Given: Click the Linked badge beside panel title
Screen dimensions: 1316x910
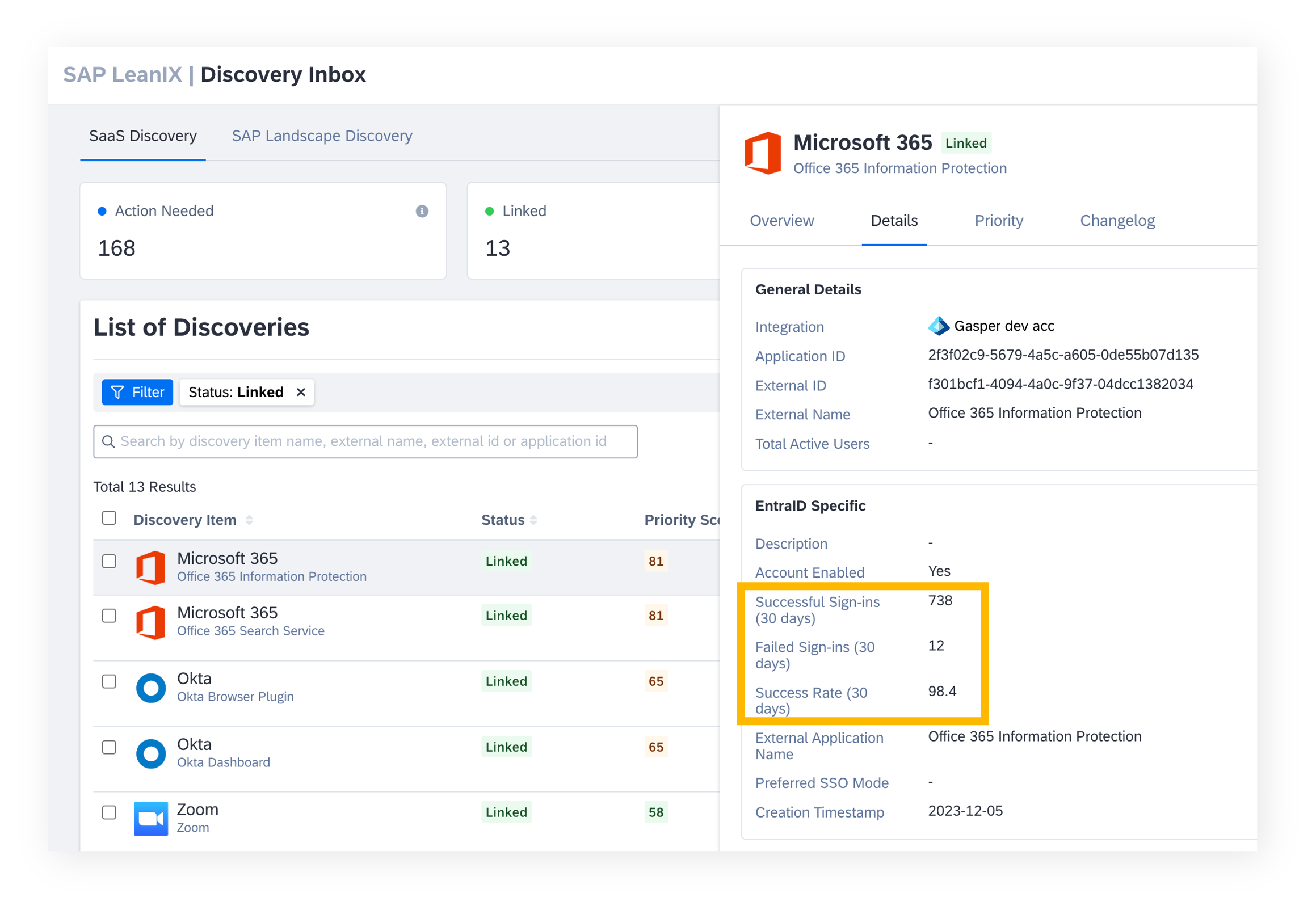Looking at the screenshot, I should [x=966, y=143].
